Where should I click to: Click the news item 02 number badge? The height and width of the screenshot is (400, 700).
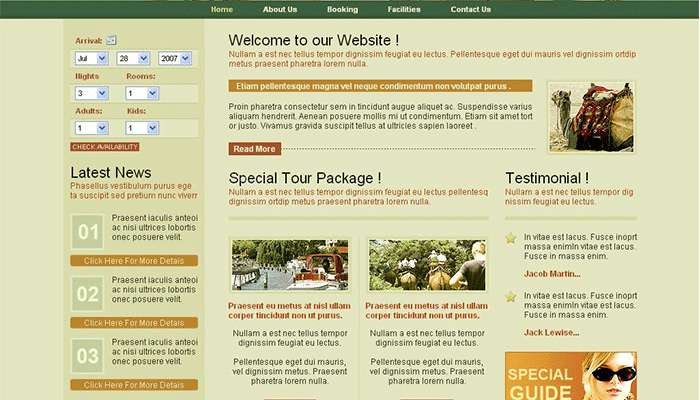pos(88,295)
